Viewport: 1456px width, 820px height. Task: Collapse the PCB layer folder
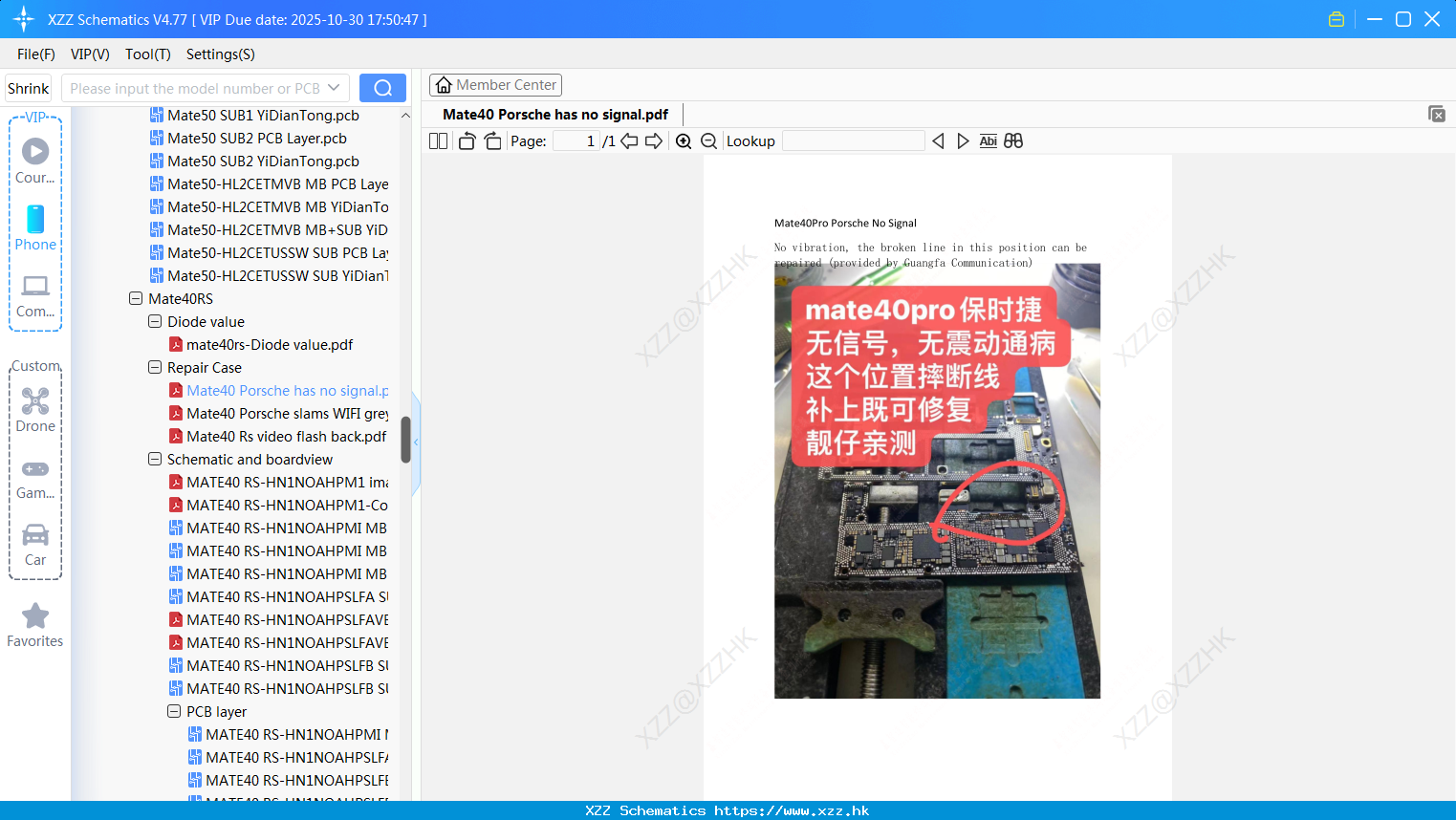174,712
